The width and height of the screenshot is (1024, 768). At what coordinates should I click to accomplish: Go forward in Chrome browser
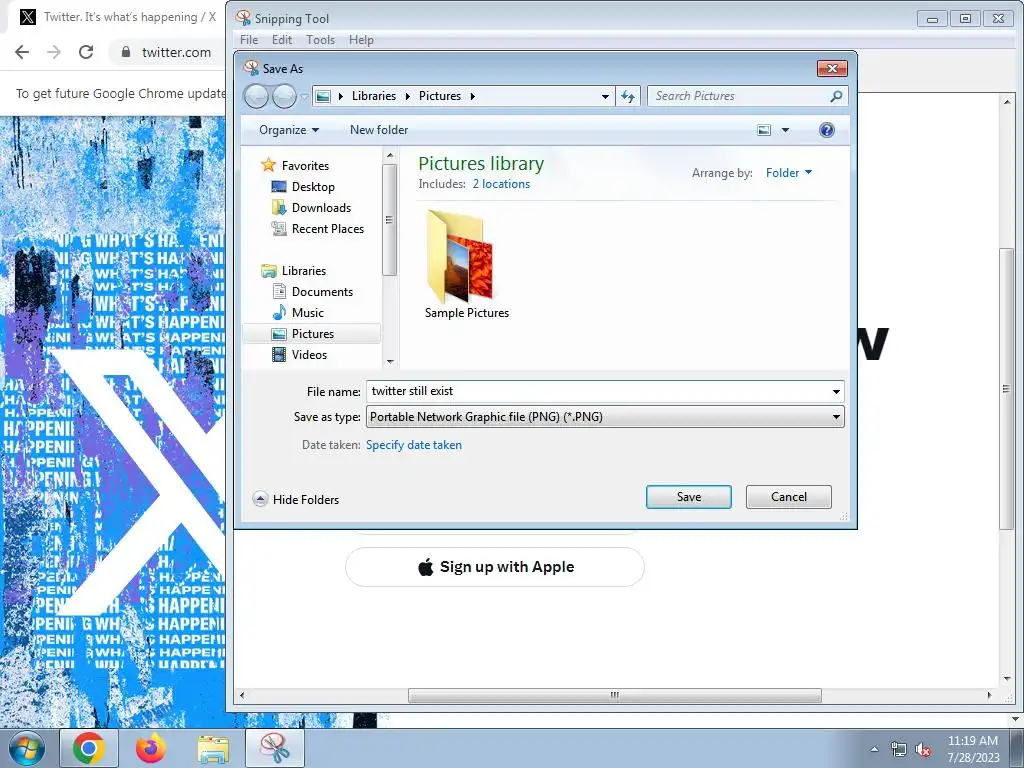[54, 52]
